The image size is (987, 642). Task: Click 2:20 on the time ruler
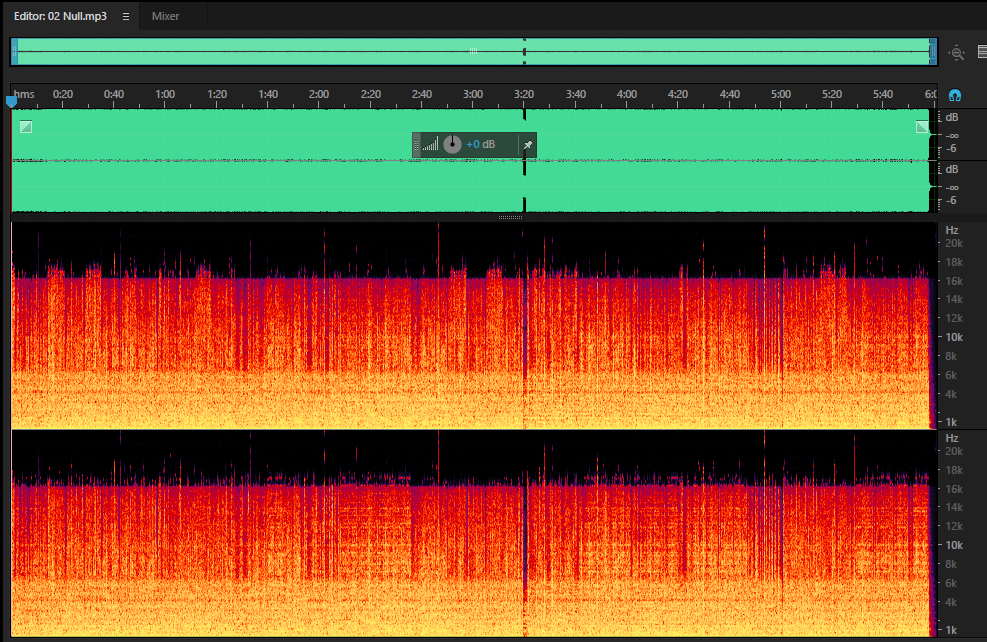[x=371, y=94]
